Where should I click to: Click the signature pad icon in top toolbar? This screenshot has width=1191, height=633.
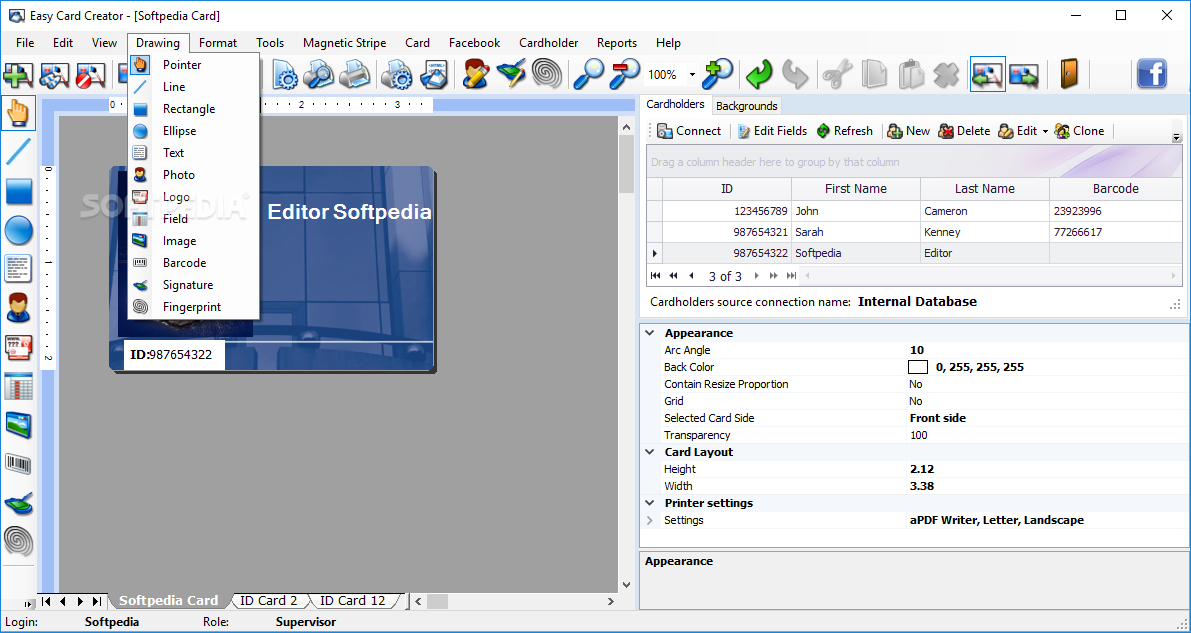pos(511,74)
